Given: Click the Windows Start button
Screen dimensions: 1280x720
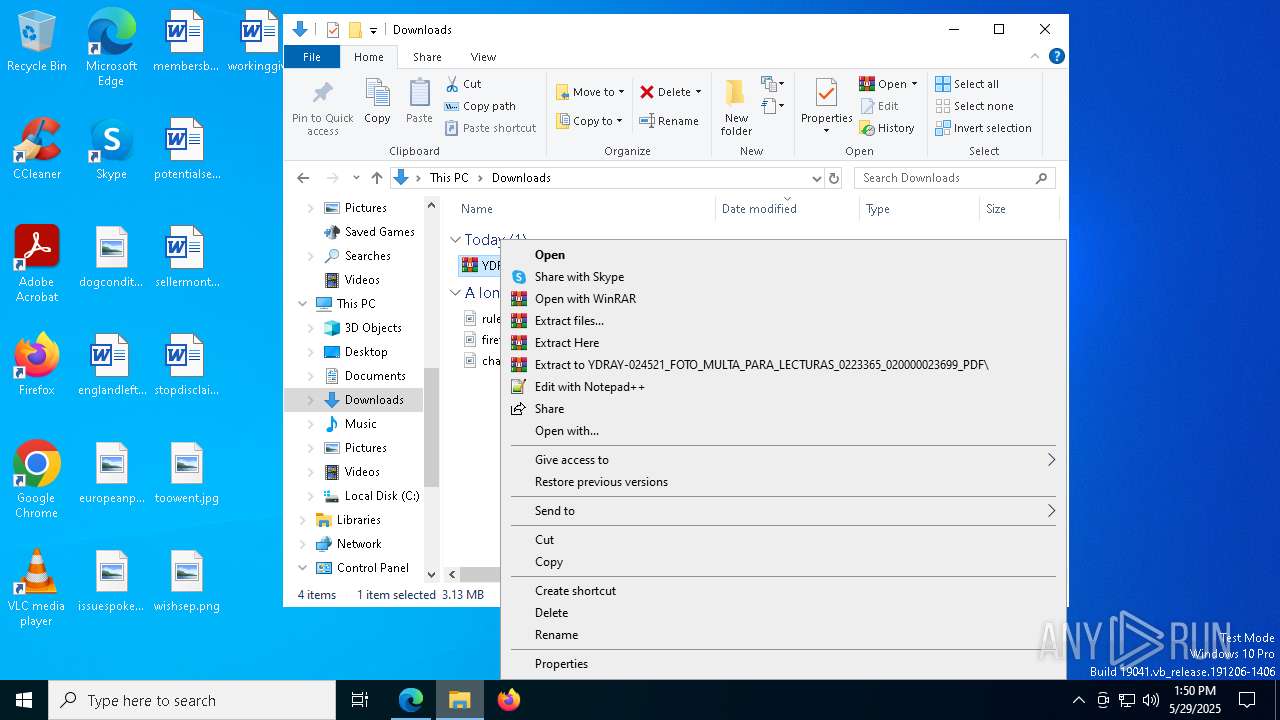Looking at the screenshot, I should (x=24, y=700).
